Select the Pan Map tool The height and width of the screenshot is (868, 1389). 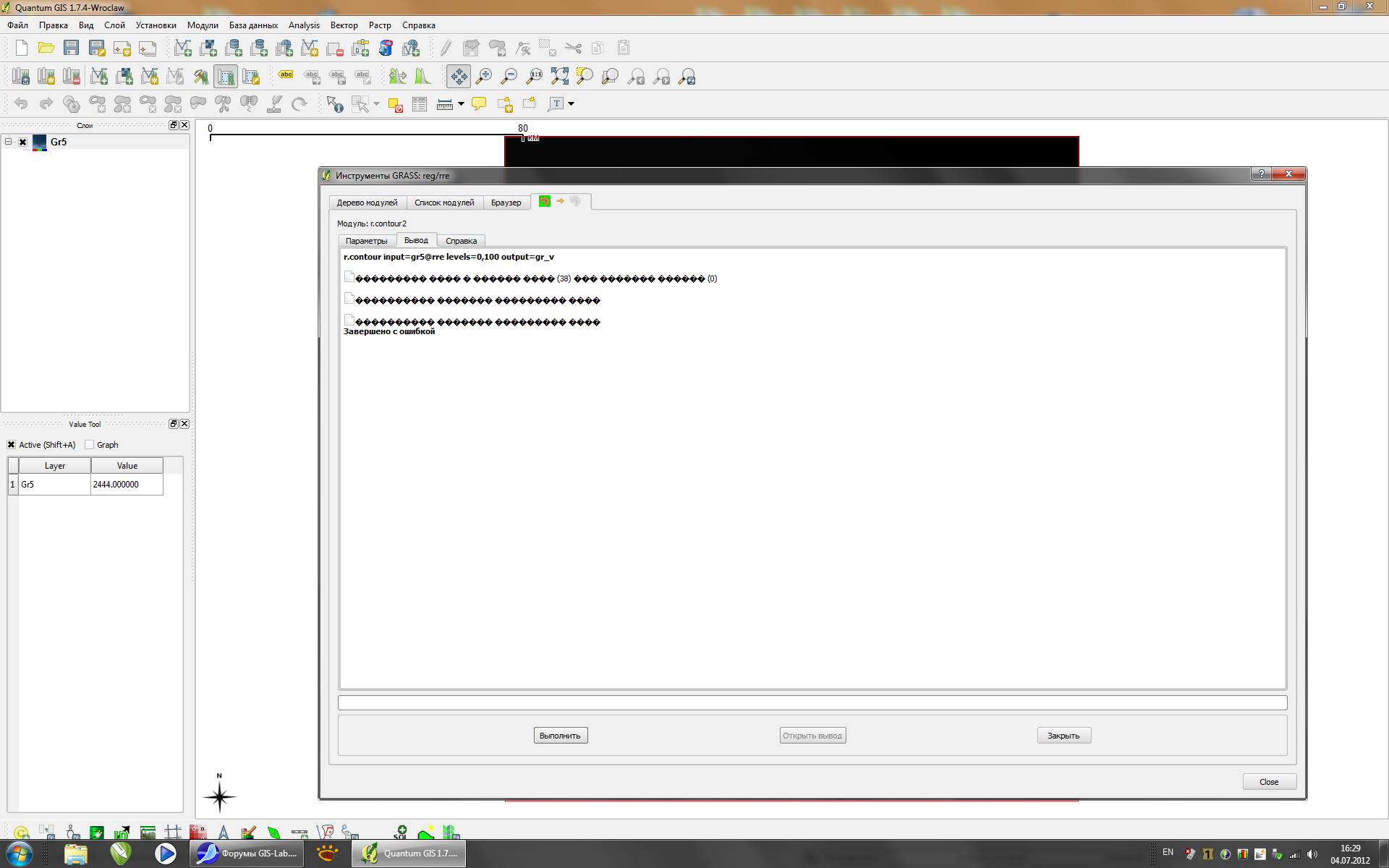(458, 77)
